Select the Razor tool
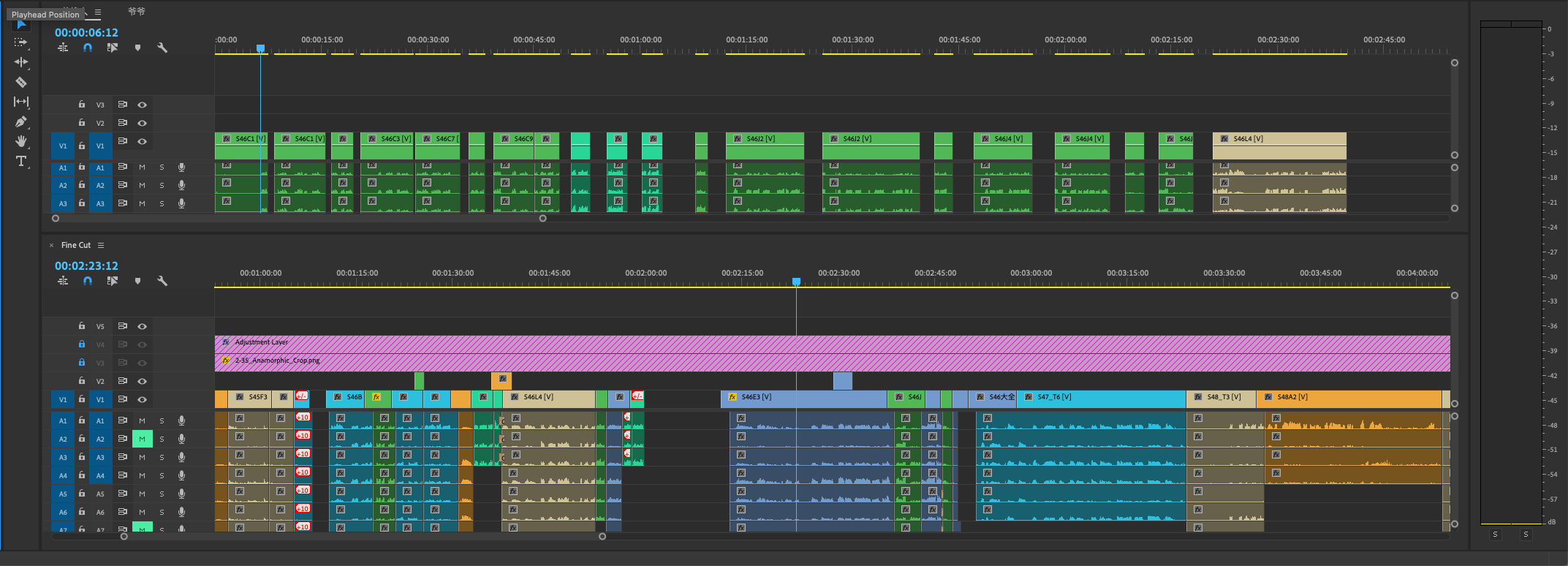This screenshot has height=566, width=1568. [21, 82]
